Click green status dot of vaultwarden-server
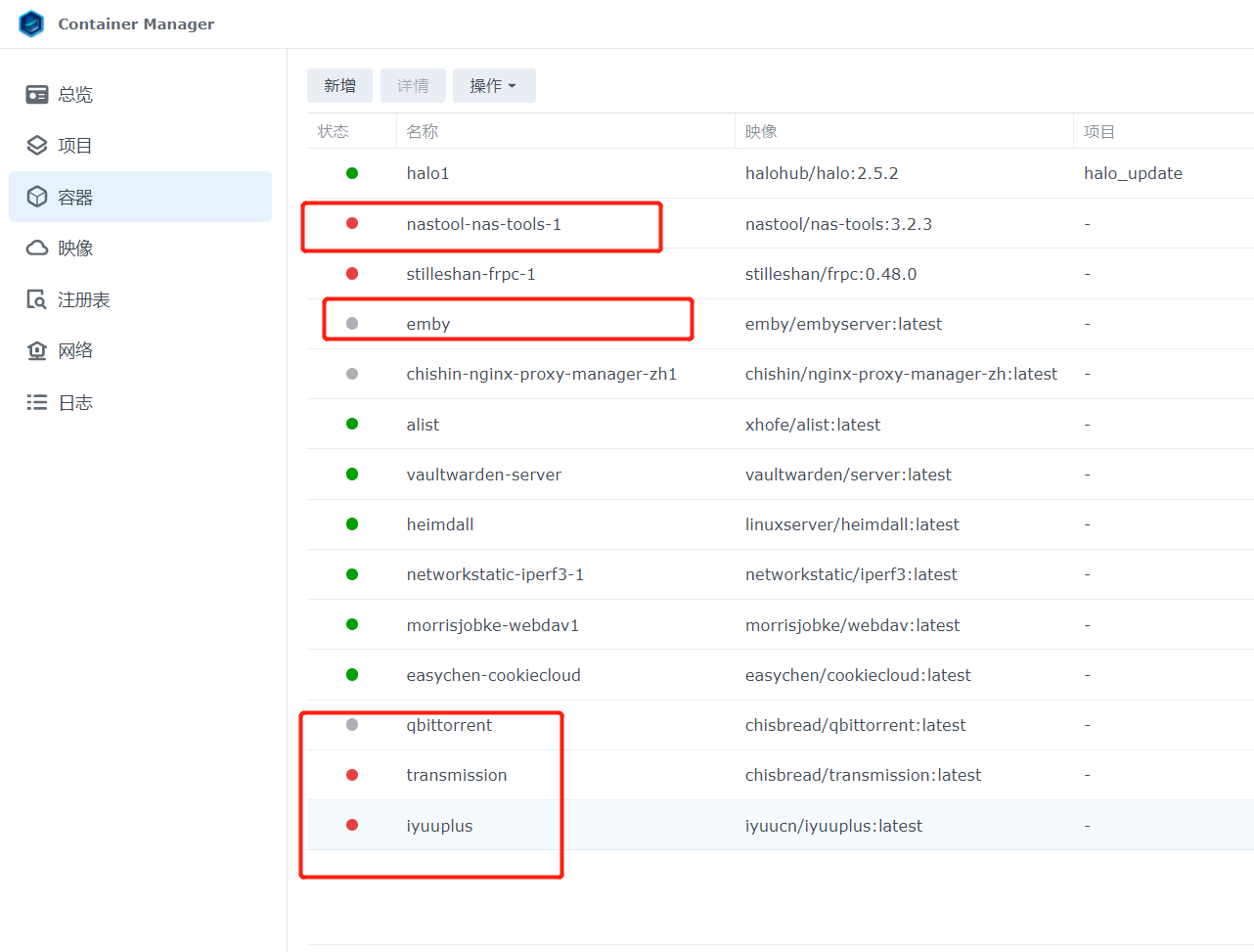1254x952 pixels. (x=352, y=474)
